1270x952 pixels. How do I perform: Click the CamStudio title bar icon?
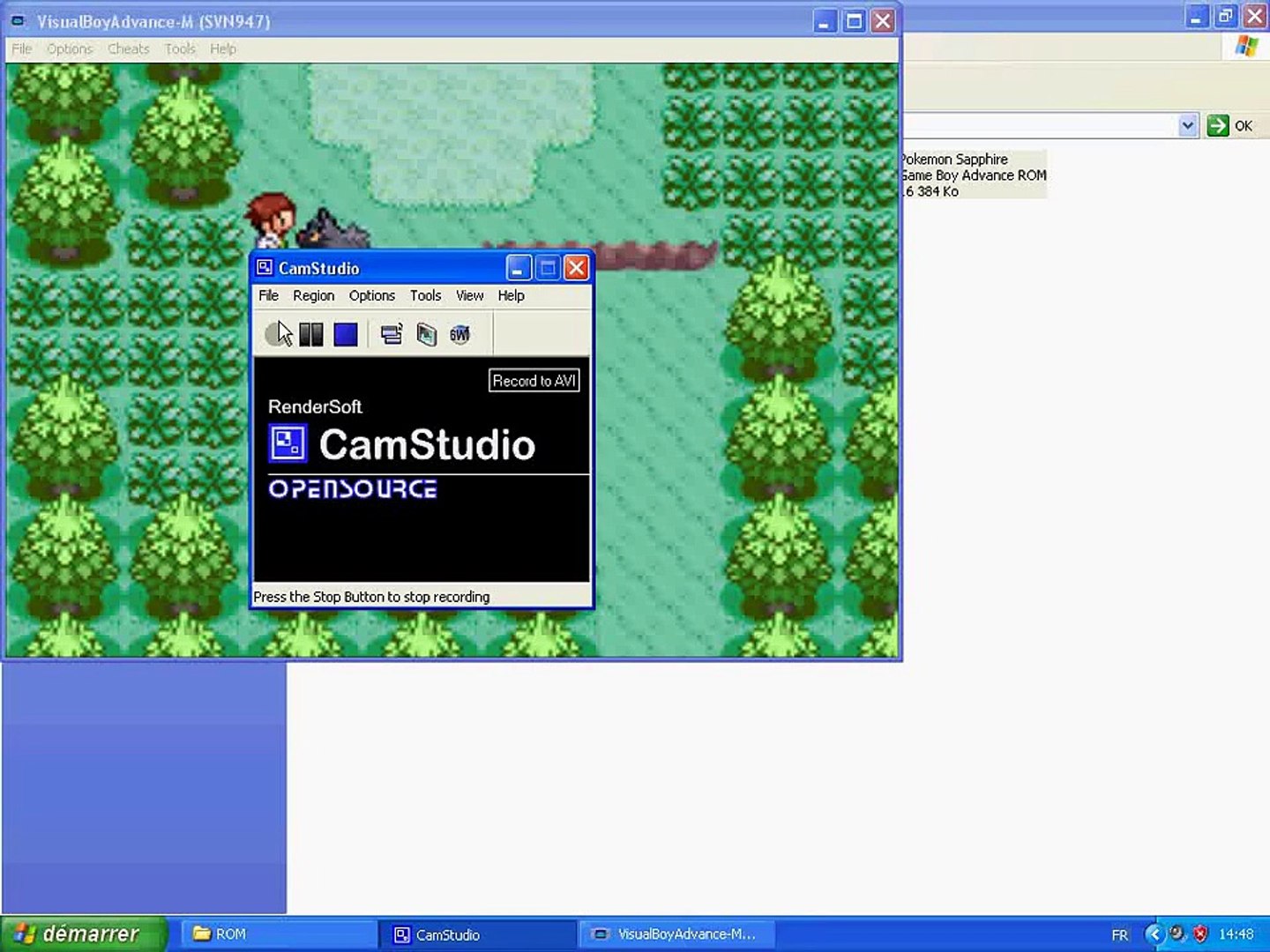point(264,267)
